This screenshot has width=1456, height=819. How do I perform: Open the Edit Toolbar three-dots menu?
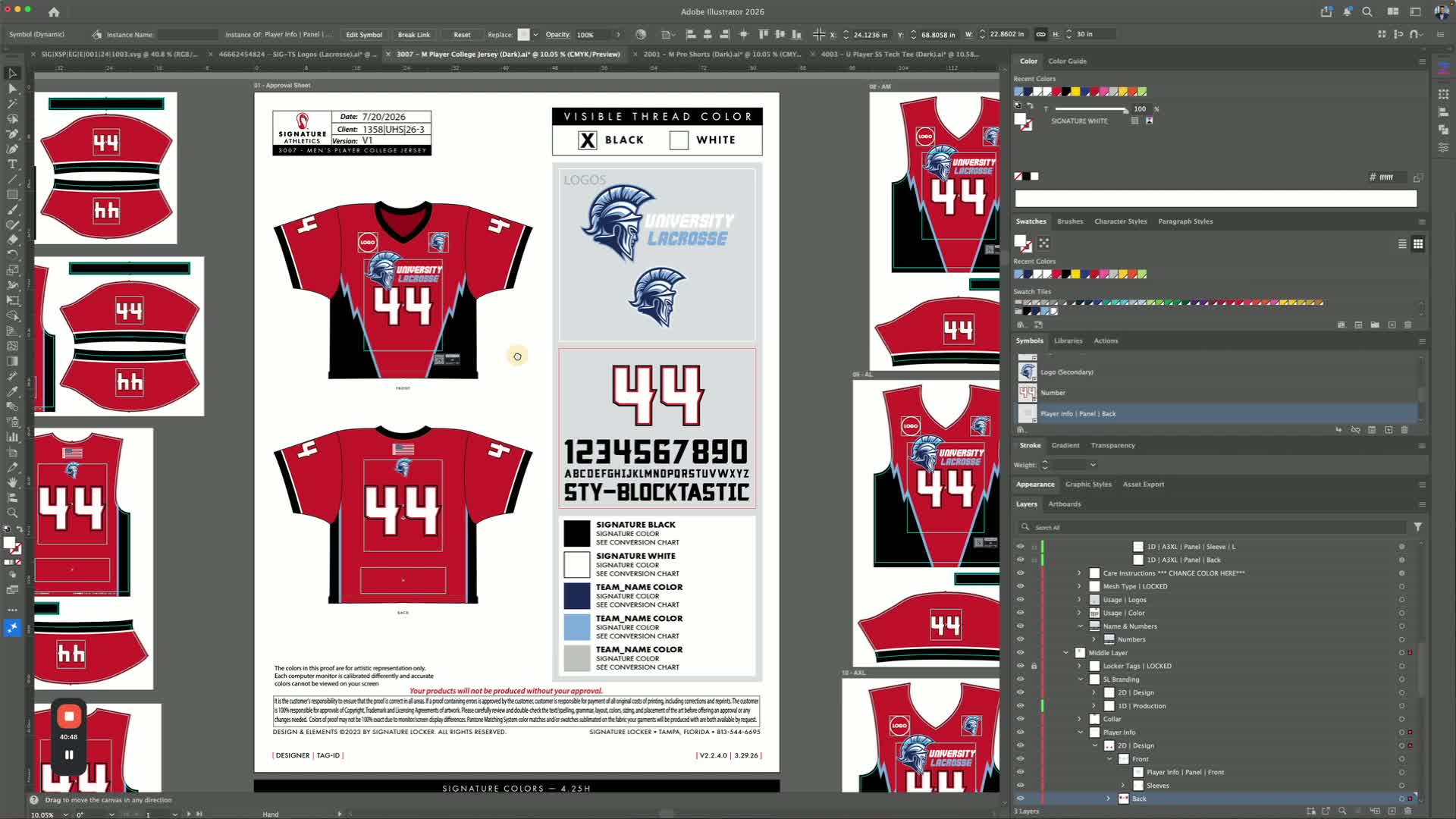12,610
